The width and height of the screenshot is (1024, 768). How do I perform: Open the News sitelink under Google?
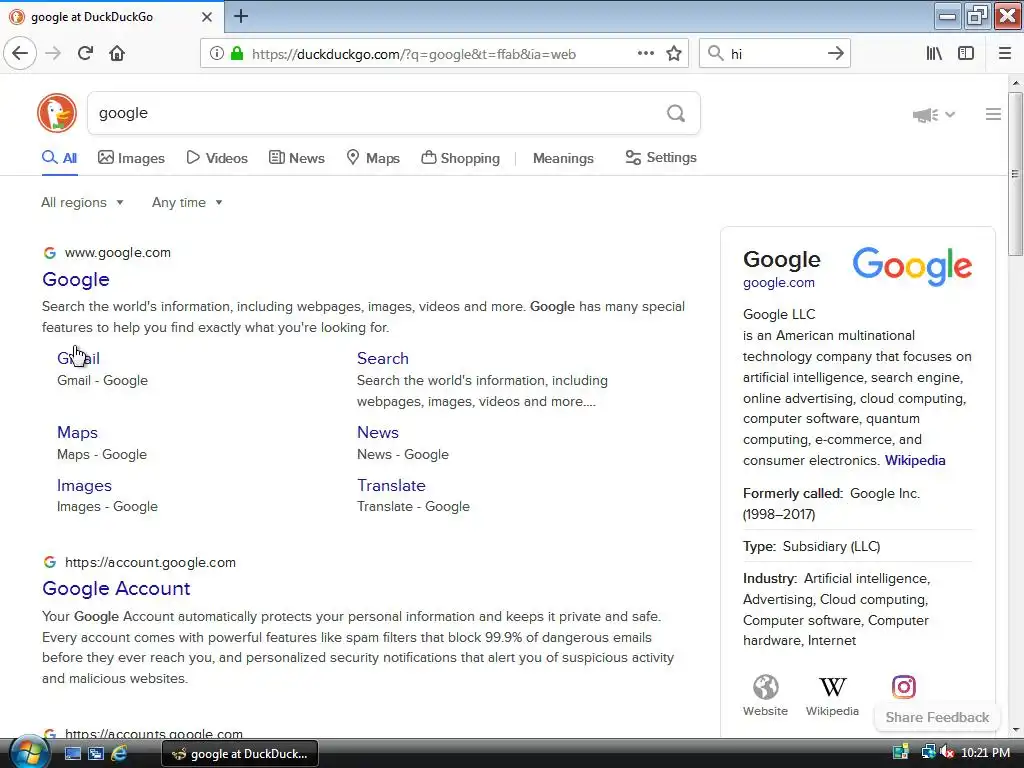(x=377, y=432)
